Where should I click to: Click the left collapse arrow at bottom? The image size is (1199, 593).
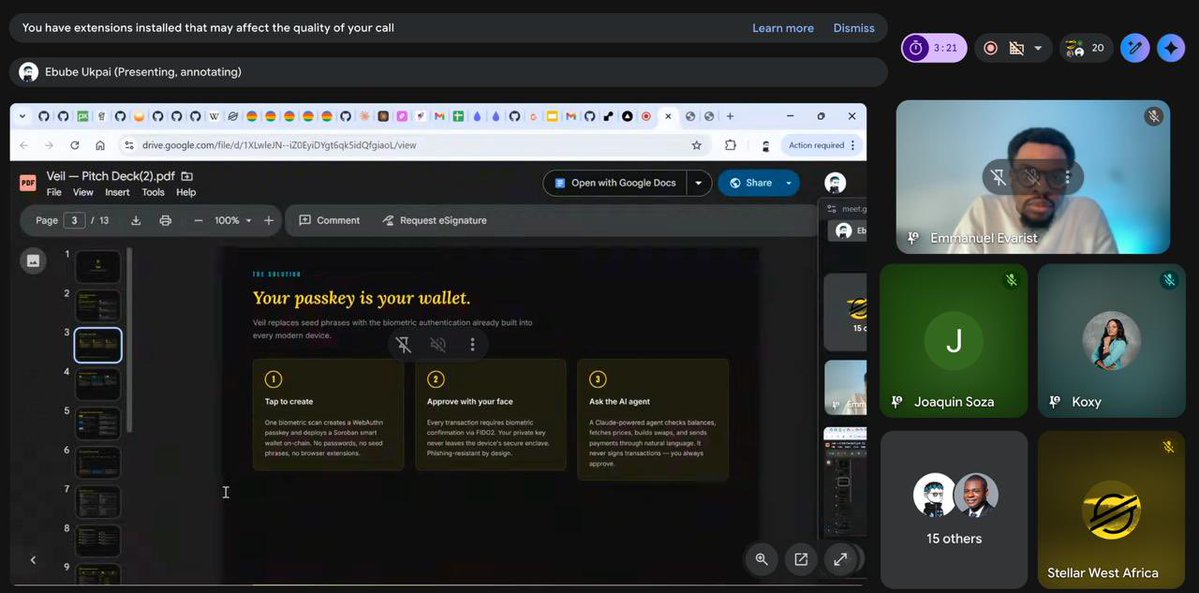tap(33, 560)
